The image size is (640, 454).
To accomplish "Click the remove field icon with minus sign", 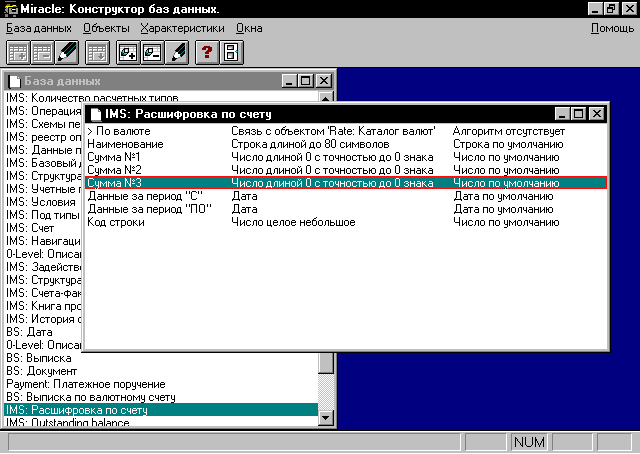I will point(152,52).
